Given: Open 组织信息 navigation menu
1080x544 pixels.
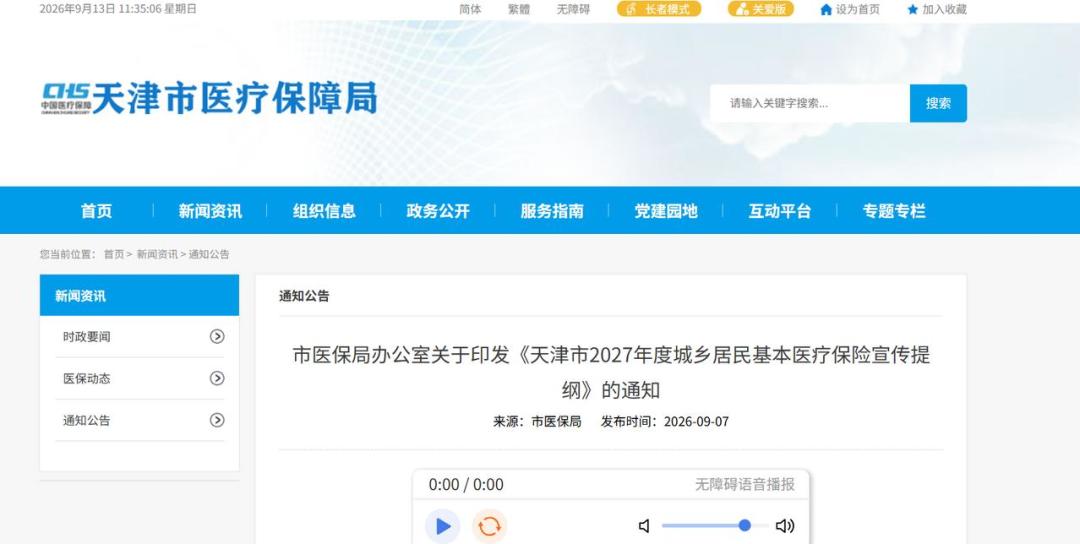Looking at the screenshot, I should 324,211.
